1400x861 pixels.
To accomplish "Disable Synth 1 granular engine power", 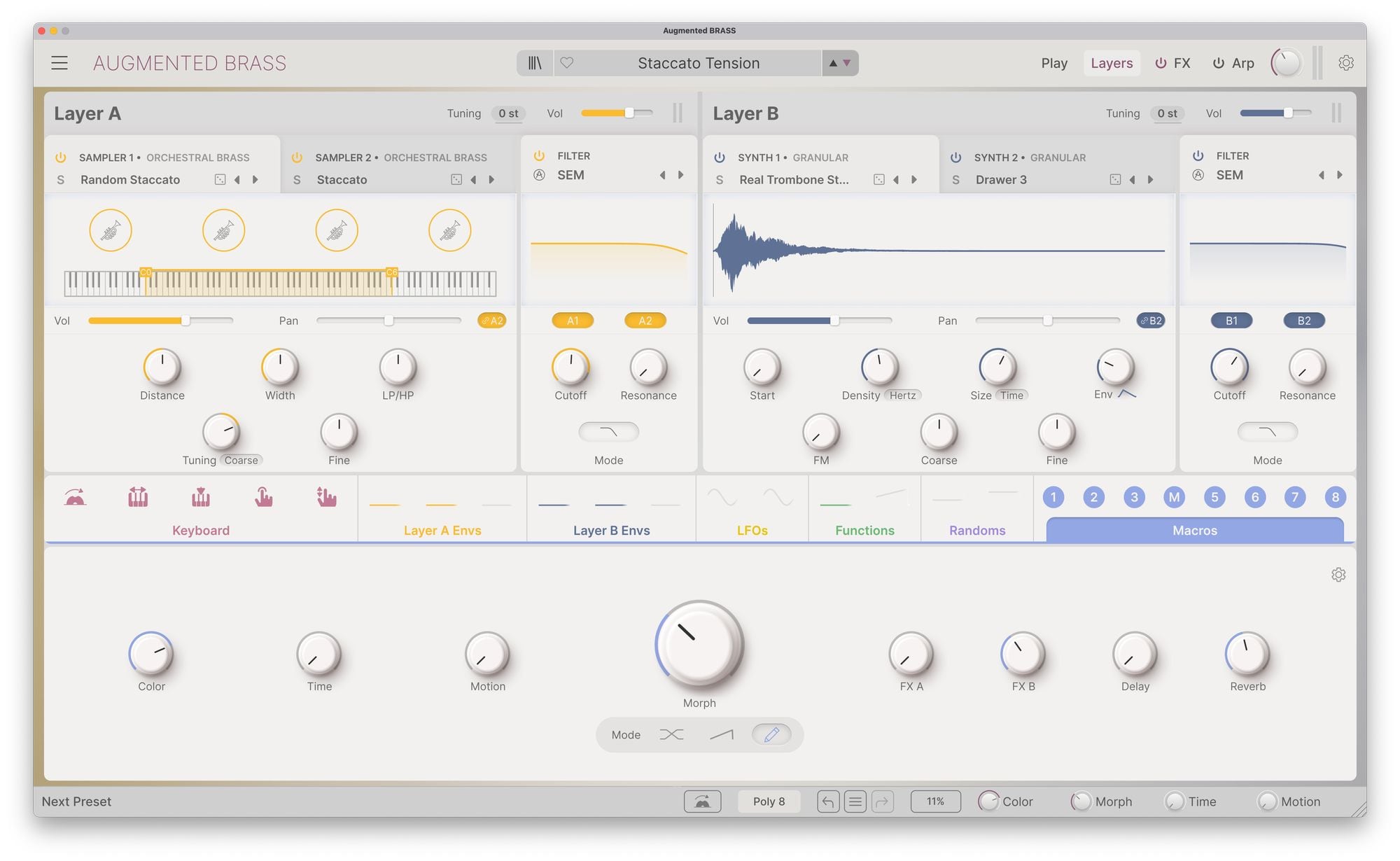I will coord(720,157).
